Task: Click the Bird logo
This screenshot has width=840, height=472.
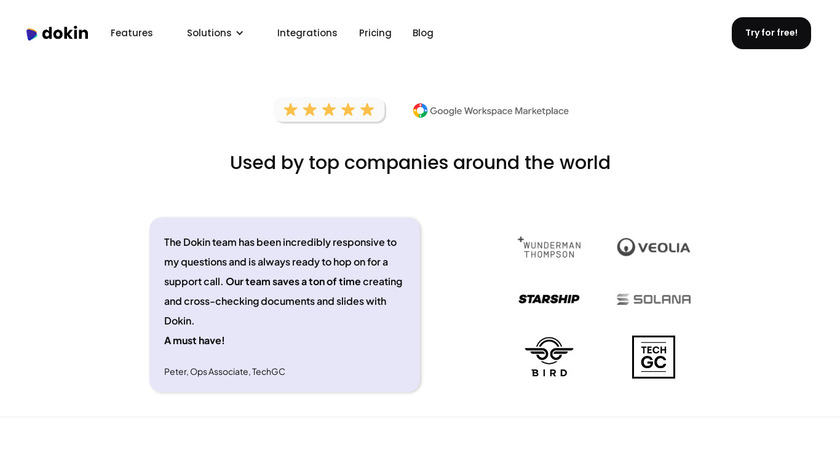Action: [548, 357]
